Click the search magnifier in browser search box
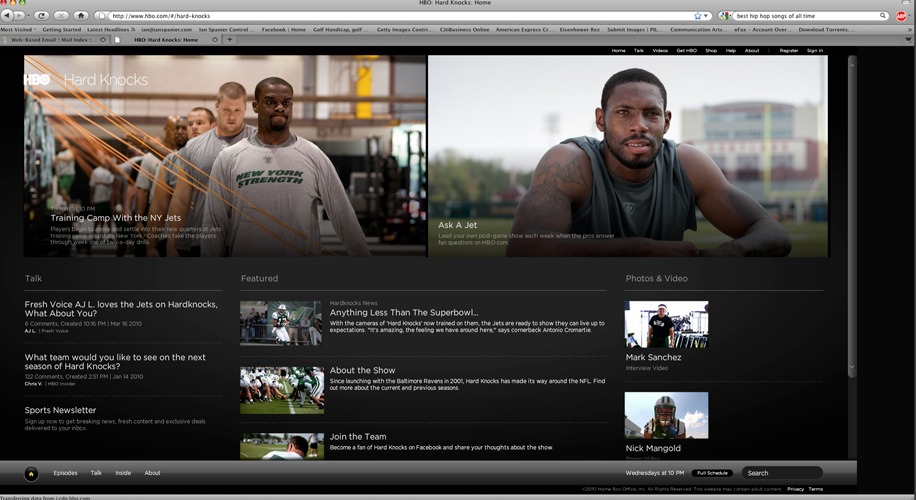 [x=883, y=16]
